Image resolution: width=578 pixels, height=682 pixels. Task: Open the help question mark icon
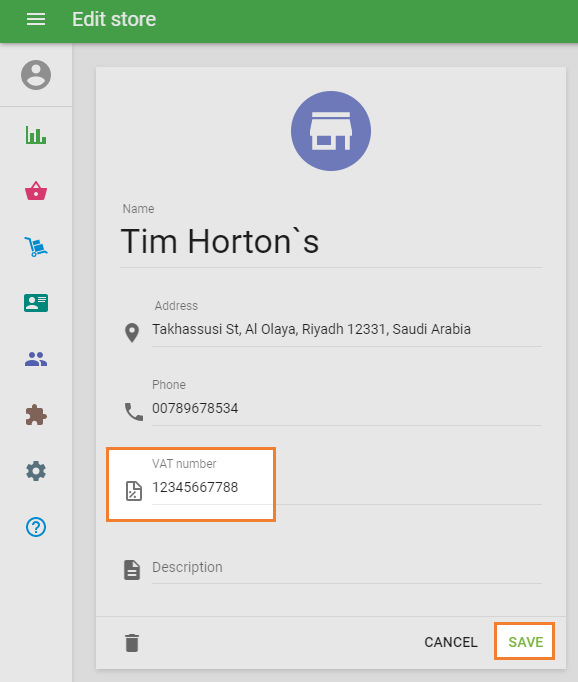click(36, 527)
